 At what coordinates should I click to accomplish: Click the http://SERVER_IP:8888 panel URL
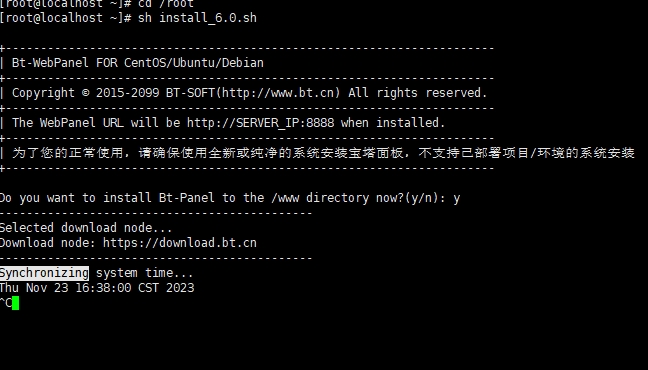click(x=260, y=123)
